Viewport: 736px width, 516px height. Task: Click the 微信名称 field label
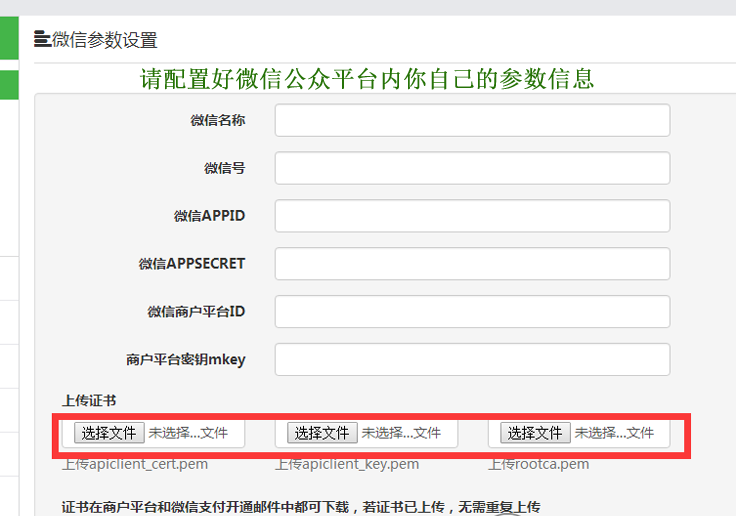coord(218,120)
